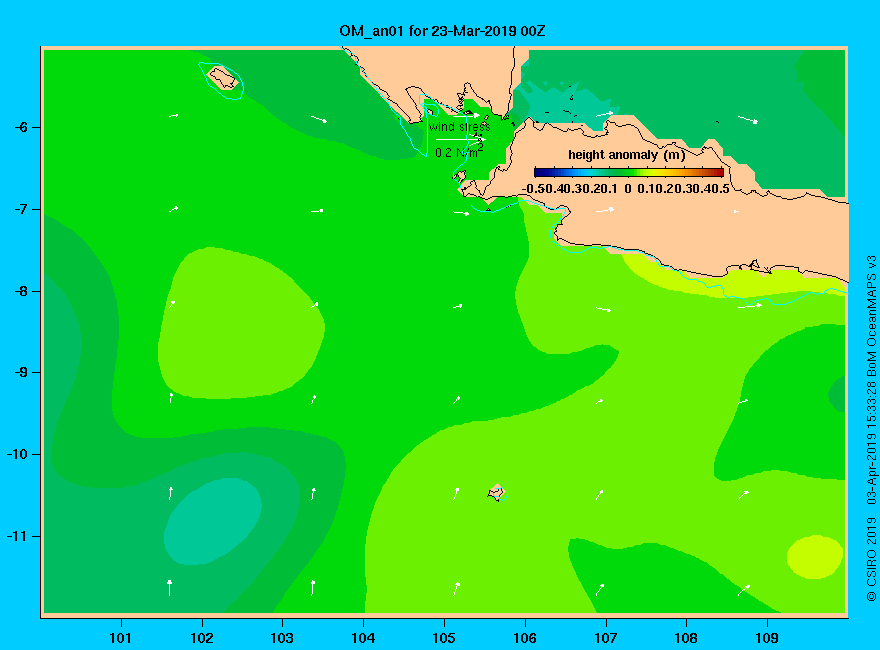Click the longitude label 104
Screen dimensions: 880x650
coord(363,638)
